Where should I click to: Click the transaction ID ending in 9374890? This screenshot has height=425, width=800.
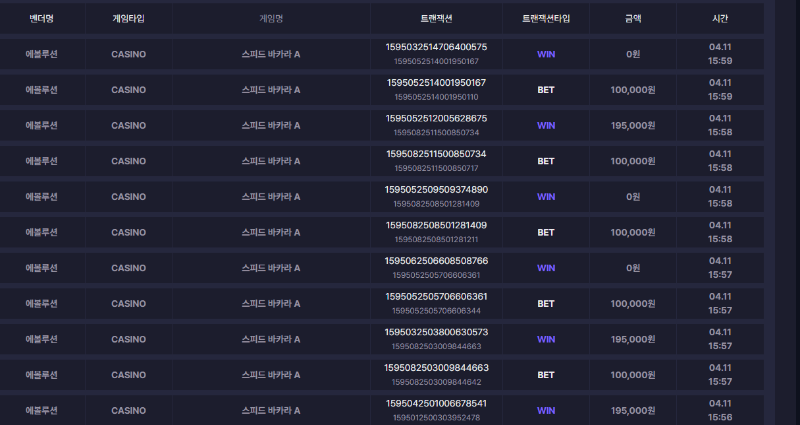coord(436,189)
